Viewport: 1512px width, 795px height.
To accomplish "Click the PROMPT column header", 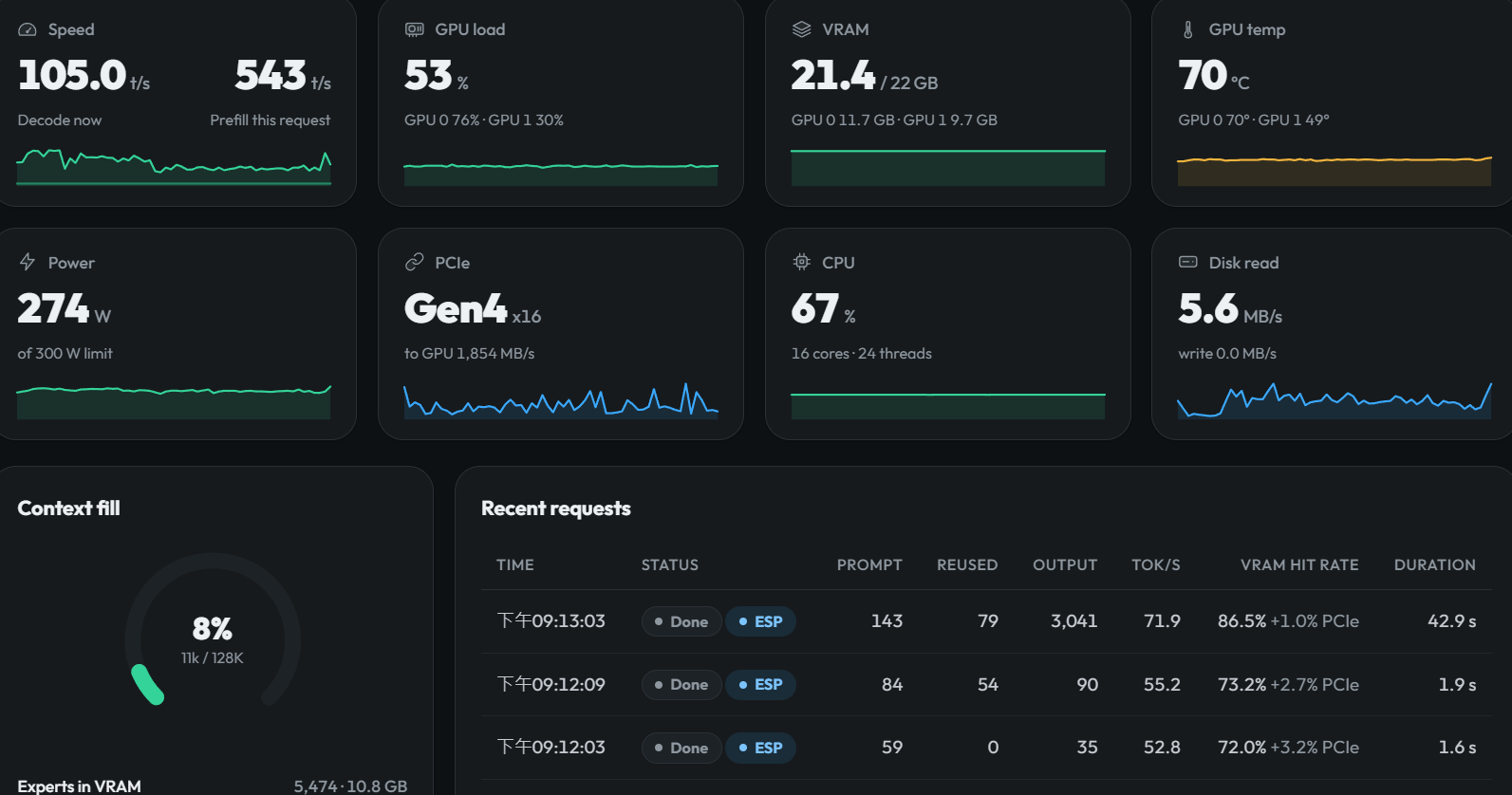I will click(x=869, y=564).
